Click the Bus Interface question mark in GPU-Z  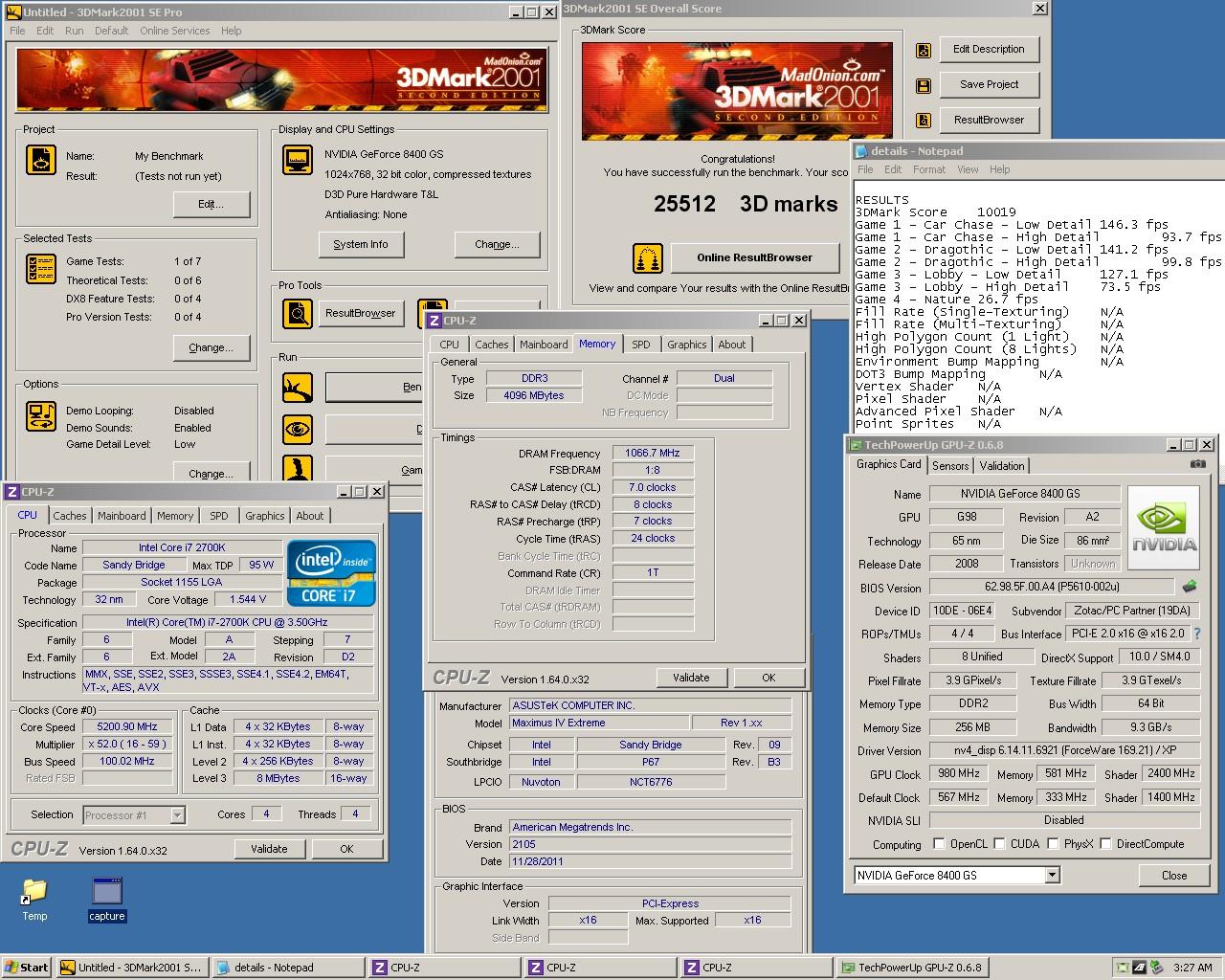click(1197, 634)
